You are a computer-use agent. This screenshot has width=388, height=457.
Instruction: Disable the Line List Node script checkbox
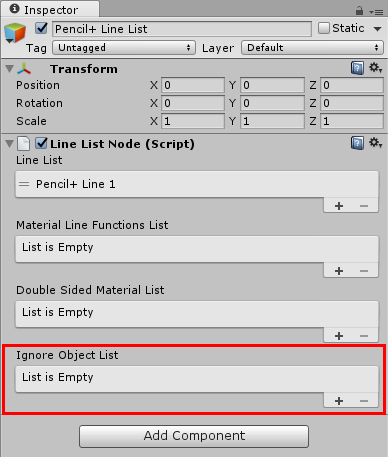pos(41,143)
